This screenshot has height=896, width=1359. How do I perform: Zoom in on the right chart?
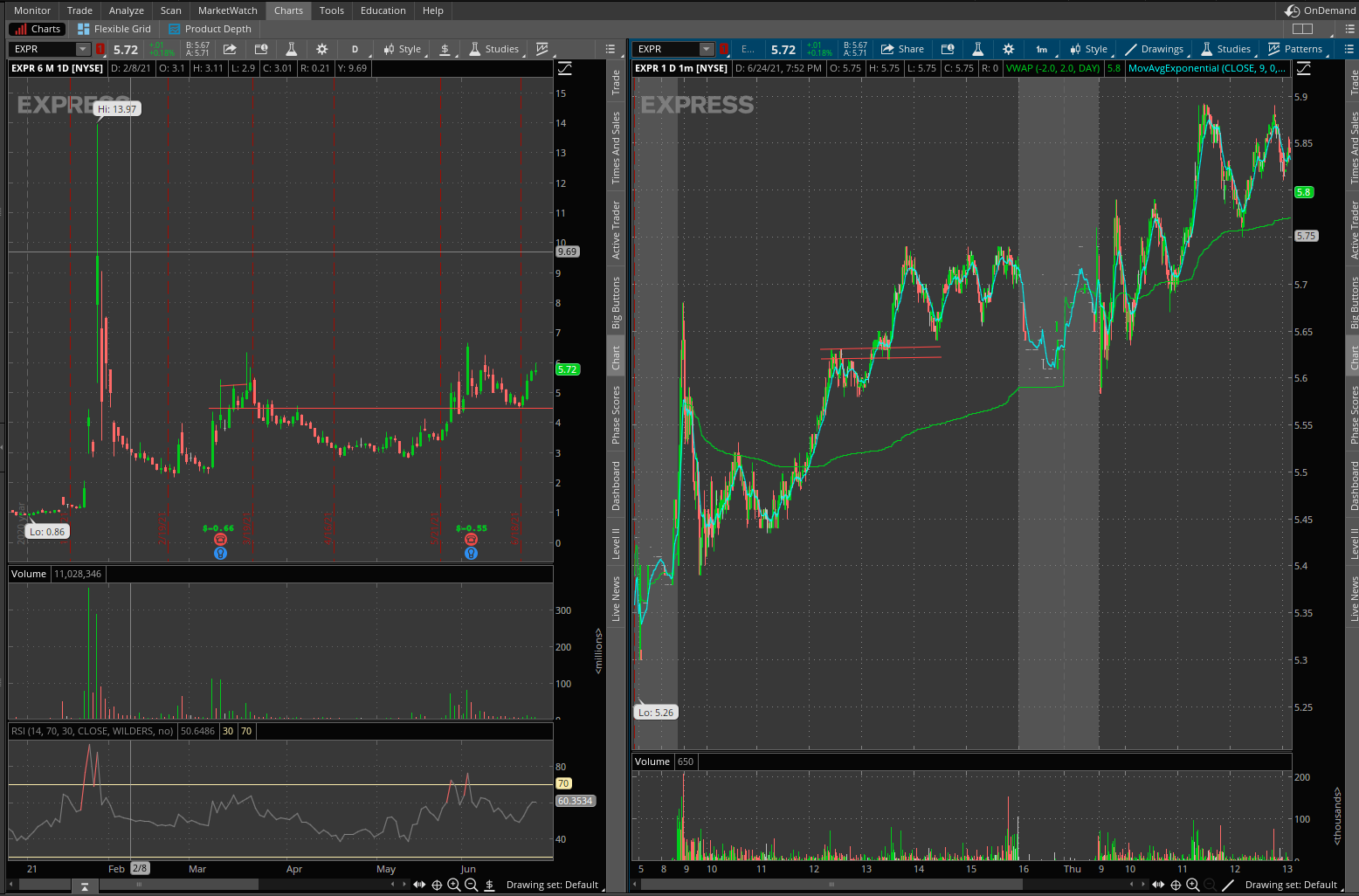point(1192,885)
